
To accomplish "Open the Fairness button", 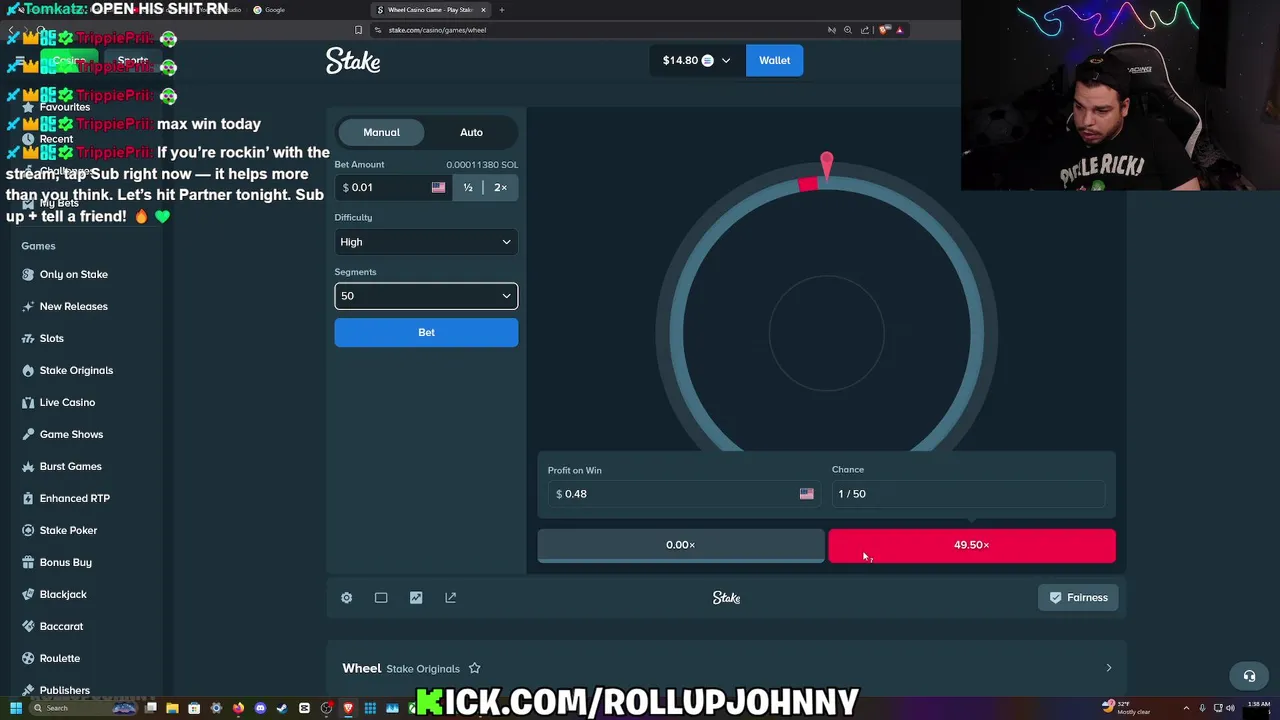I will coord(1078,598).
